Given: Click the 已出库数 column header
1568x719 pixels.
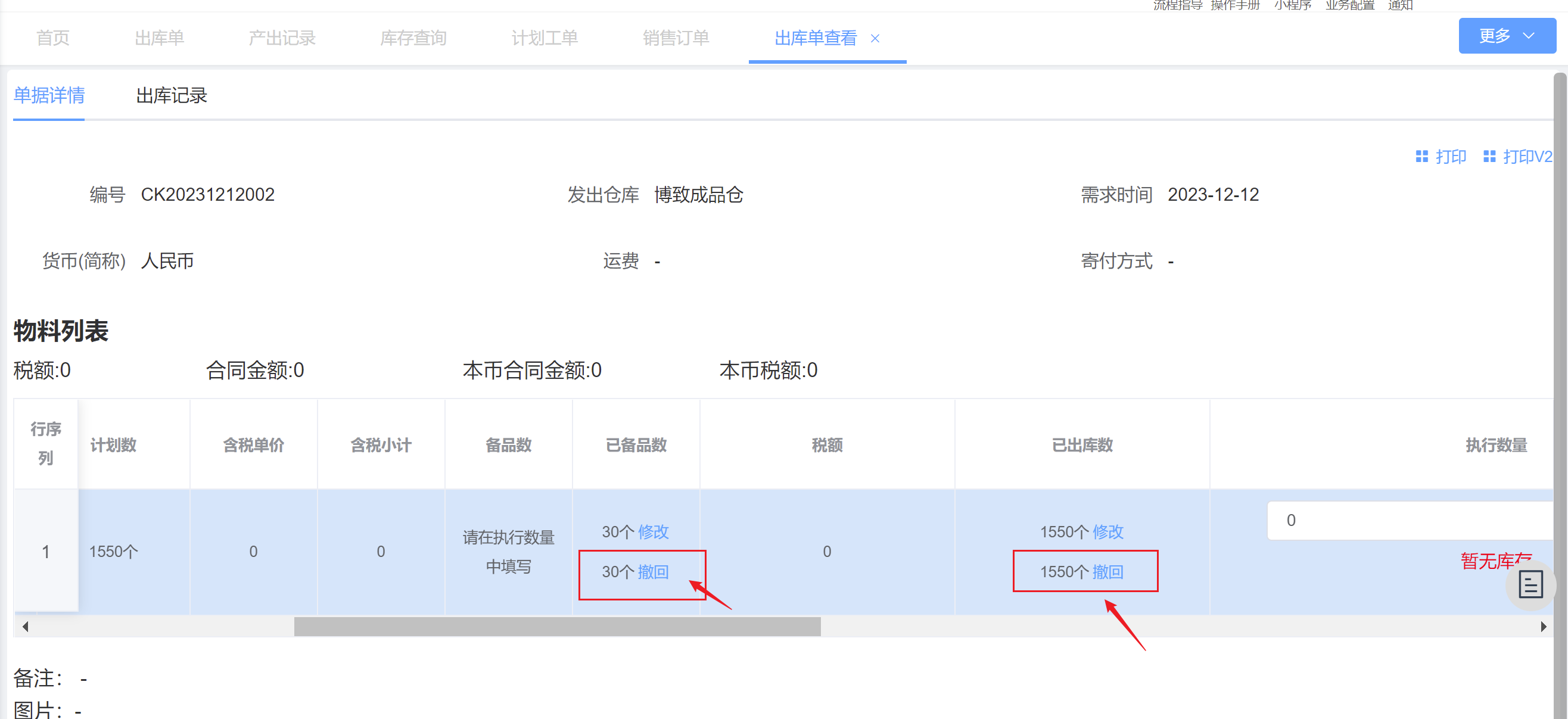Looking at the screenshot, I should (x=1082, y=445).
